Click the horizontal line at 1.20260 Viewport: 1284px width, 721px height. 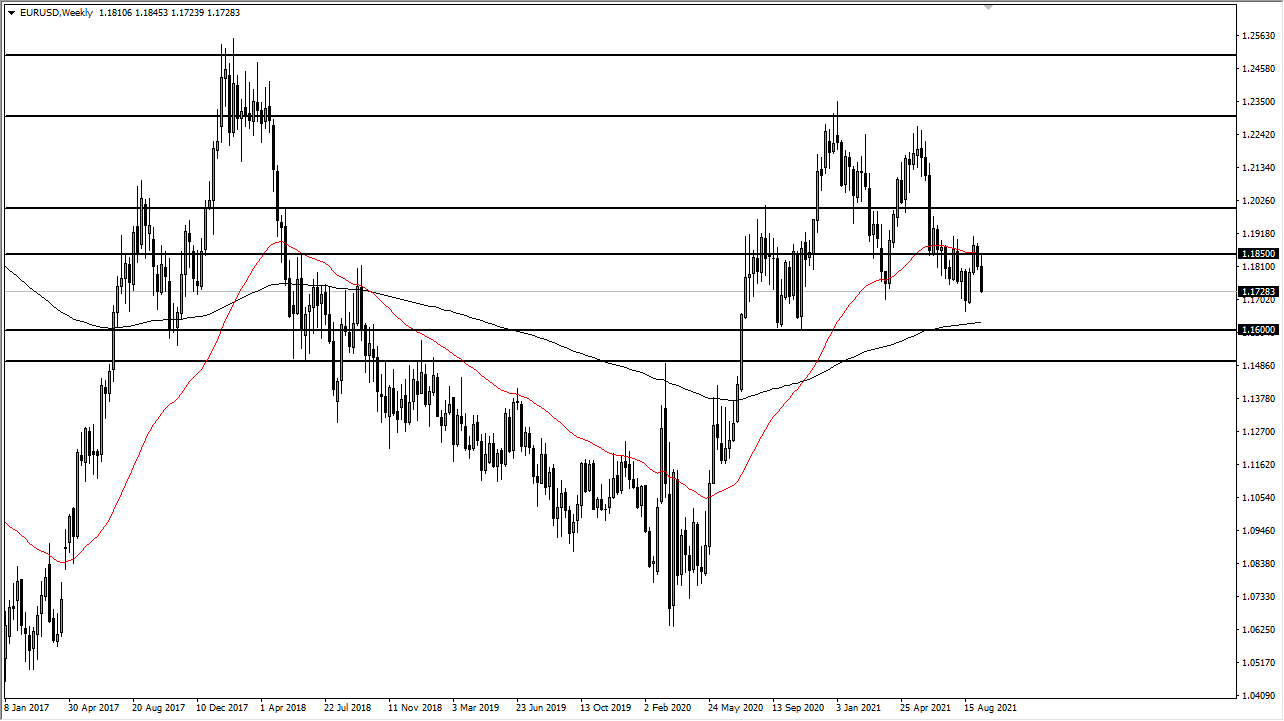tap(600, 208)
